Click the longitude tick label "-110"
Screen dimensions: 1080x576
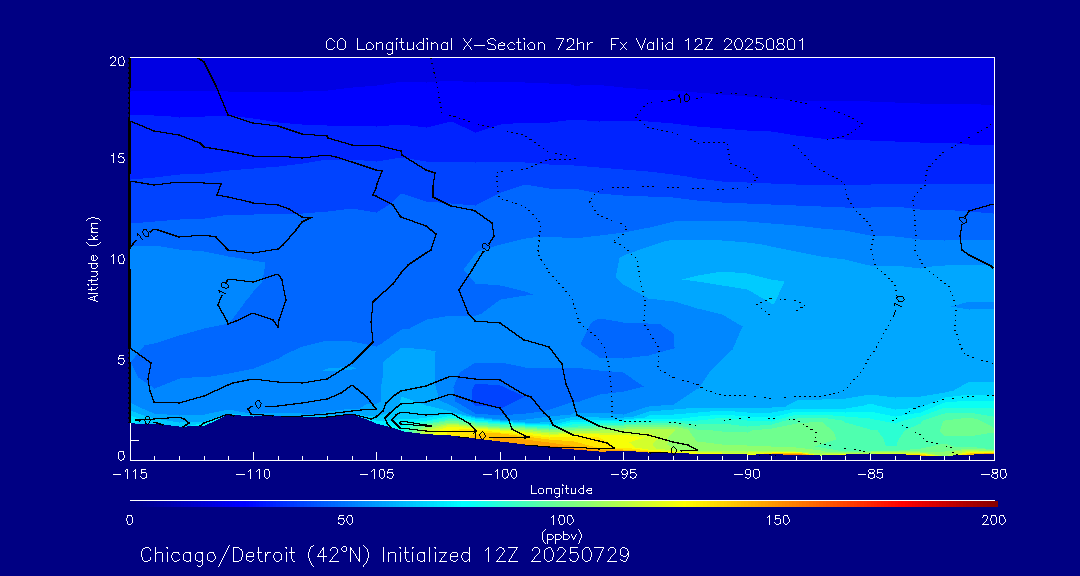pos(253,475)
